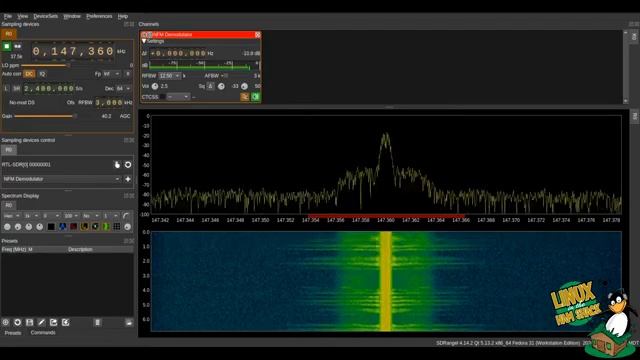Toggle DC auto correction
The image size is (640, 360).
pos(29,74)
